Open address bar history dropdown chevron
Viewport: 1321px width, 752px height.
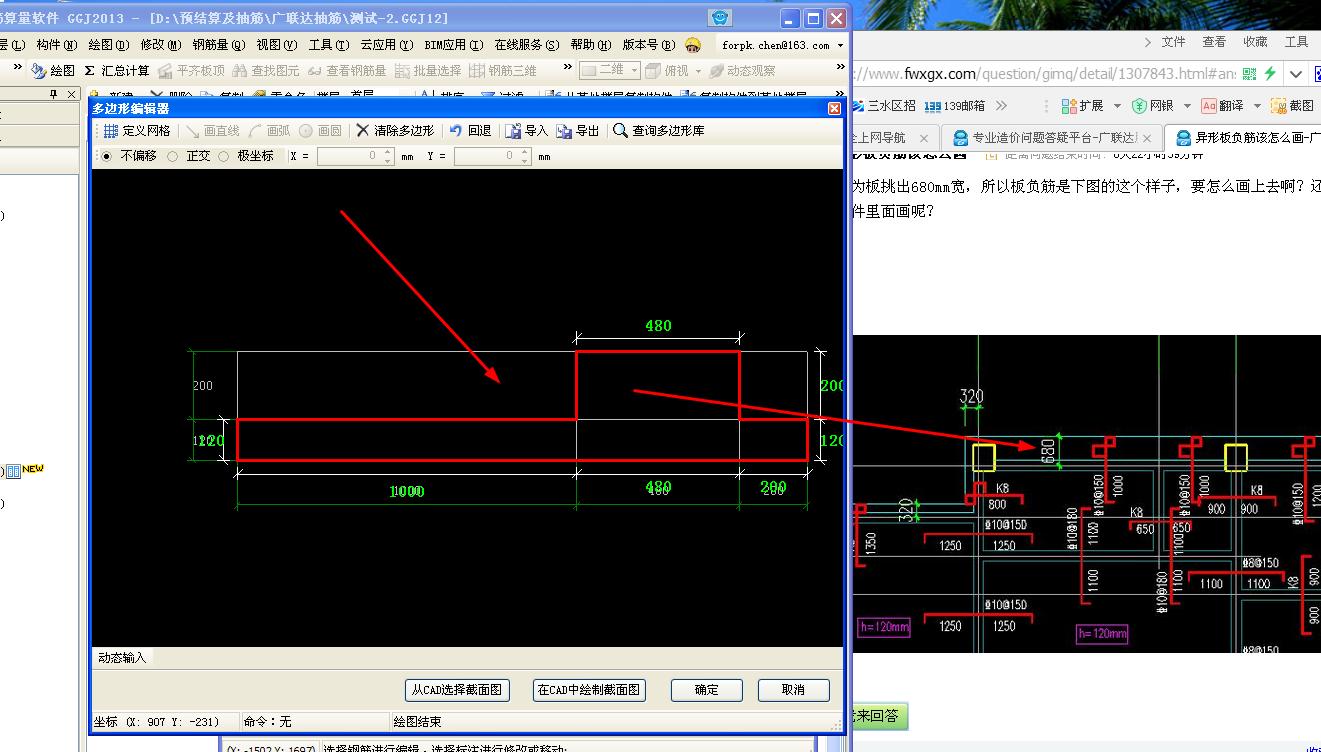tap(1296, 74)
